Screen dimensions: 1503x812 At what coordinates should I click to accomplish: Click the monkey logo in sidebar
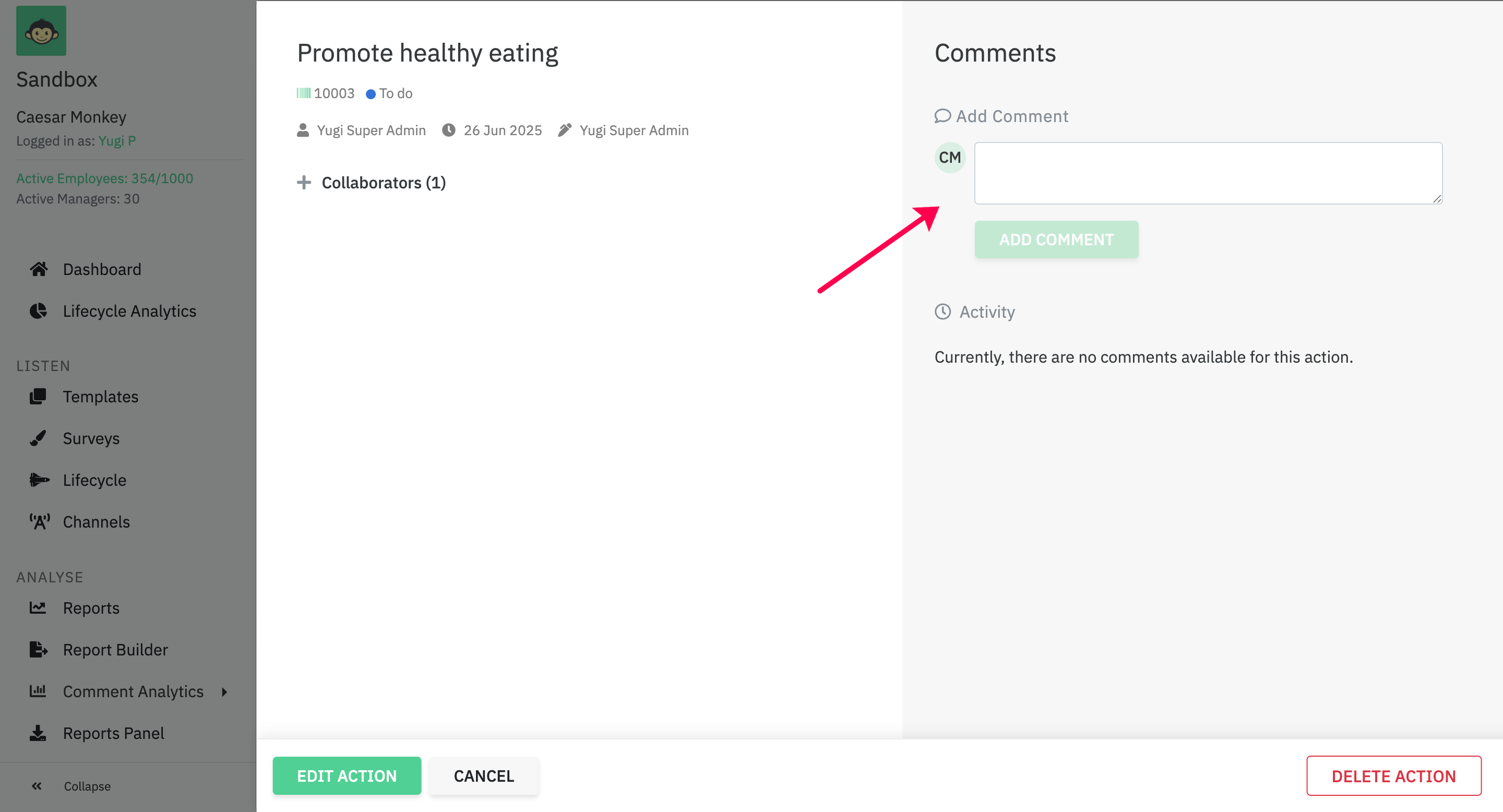click(x=41, y=31)
